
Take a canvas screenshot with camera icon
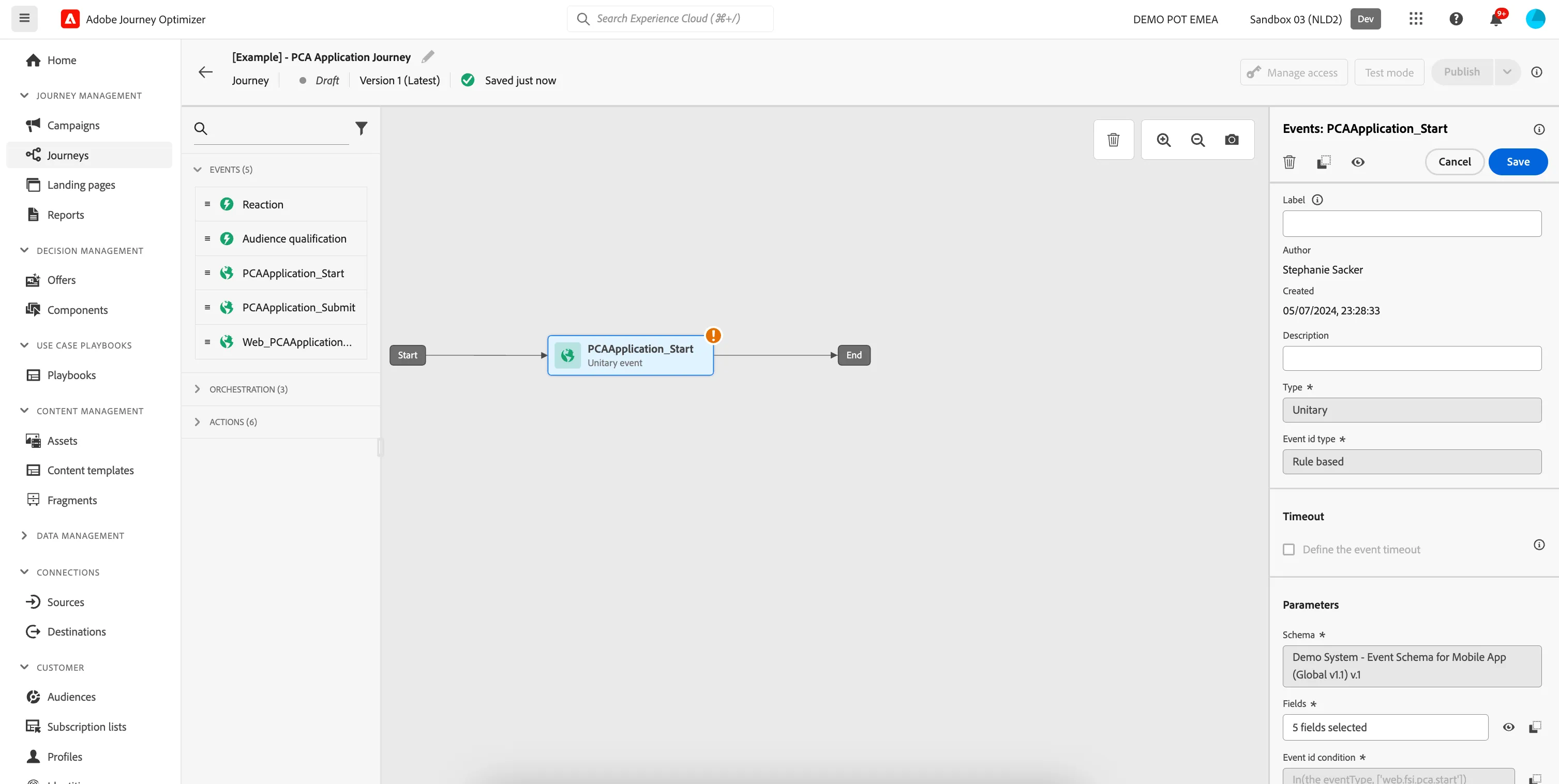1231,140
